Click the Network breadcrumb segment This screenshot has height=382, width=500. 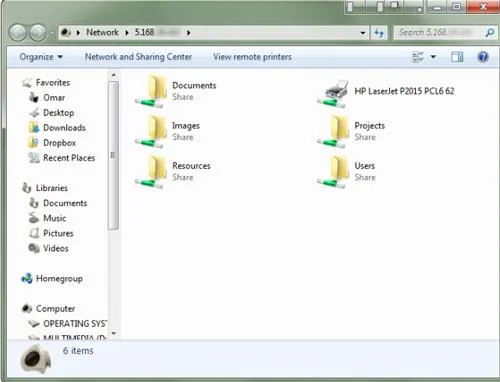pos(102,32)
